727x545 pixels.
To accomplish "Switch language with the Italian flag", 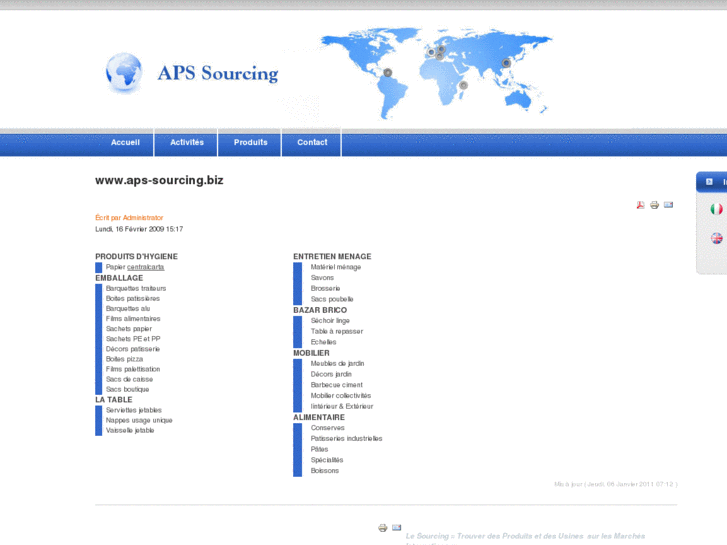I will tap(716, 209).
